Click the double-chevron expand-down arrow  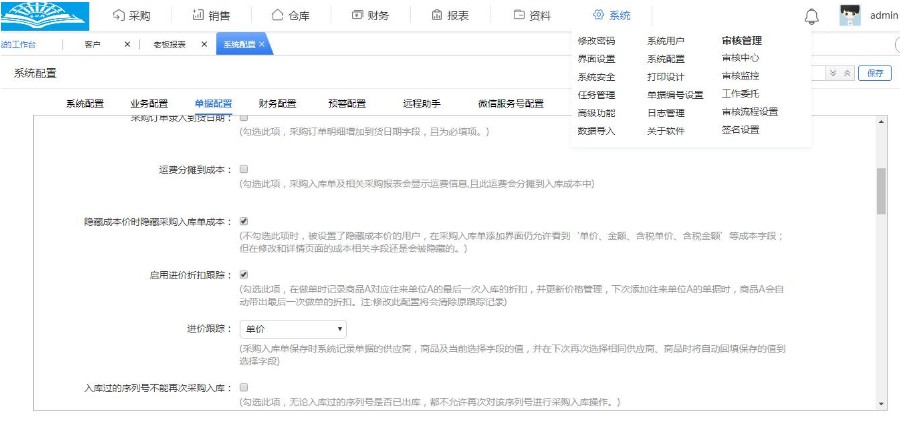tap(835, 73)
